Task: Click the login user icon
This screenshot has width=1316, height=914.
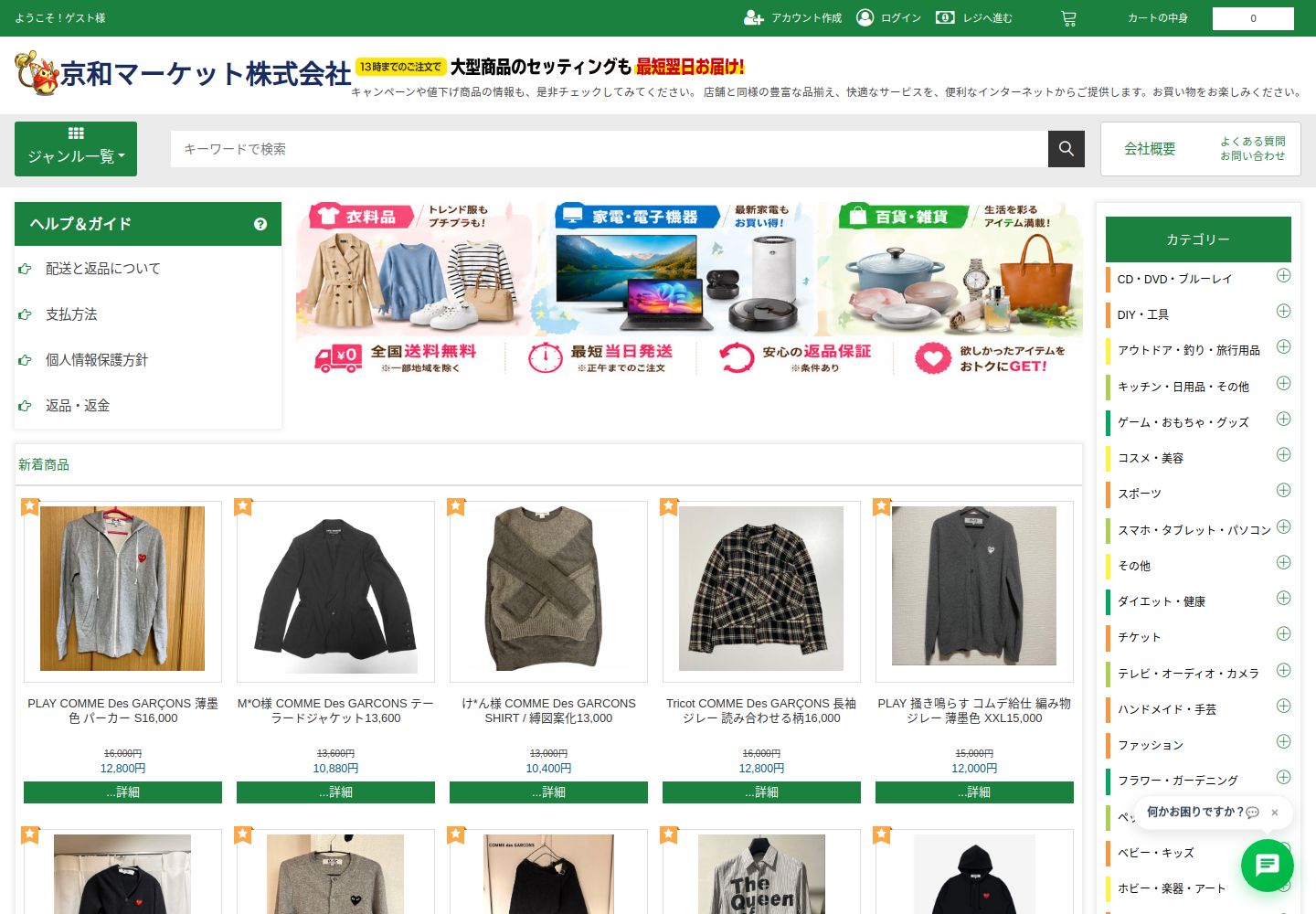Action: click(865, 17)
